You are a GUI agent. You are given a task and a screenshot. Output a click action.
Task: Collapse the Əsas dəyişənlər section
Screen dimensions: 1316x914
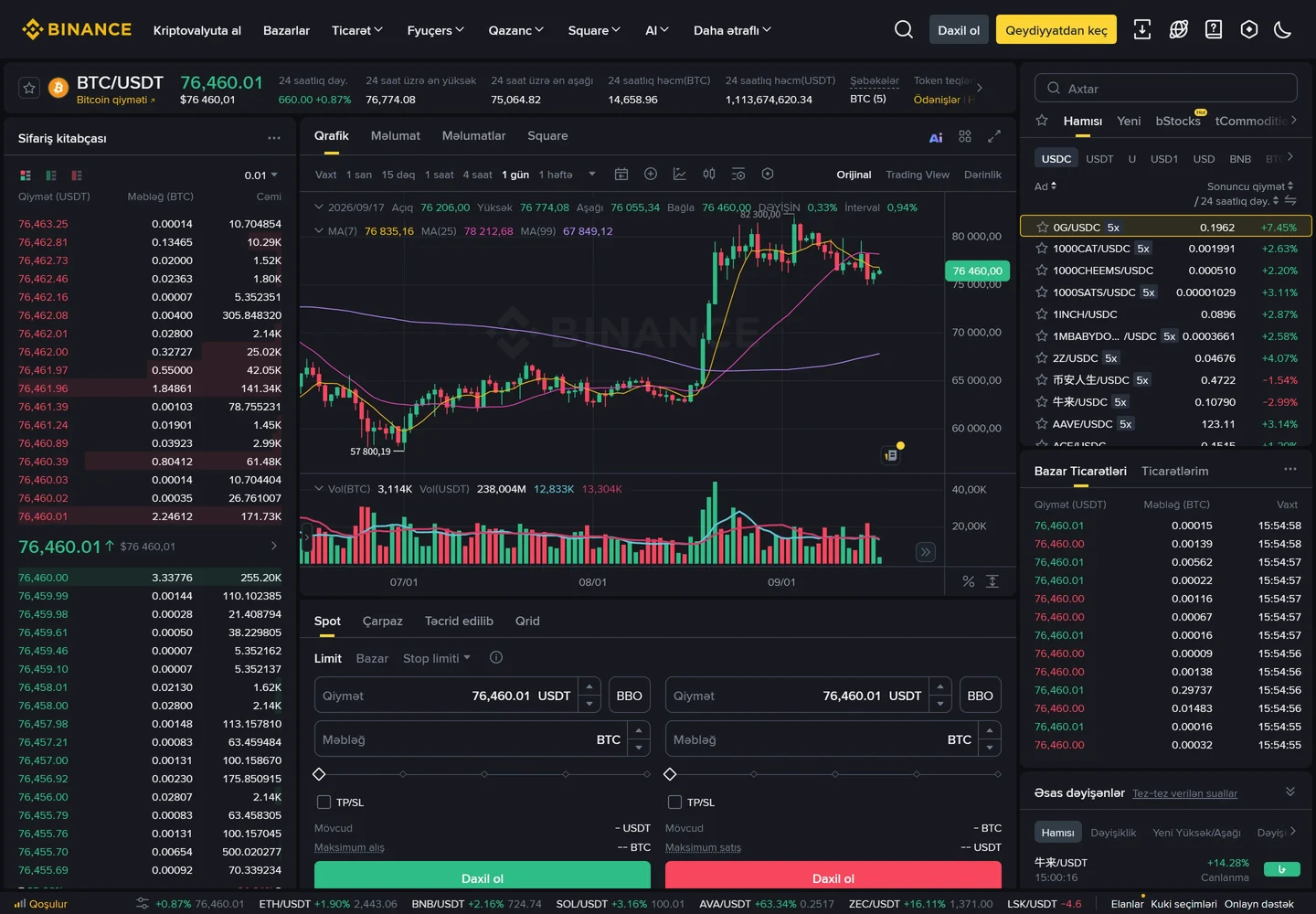1290,792
